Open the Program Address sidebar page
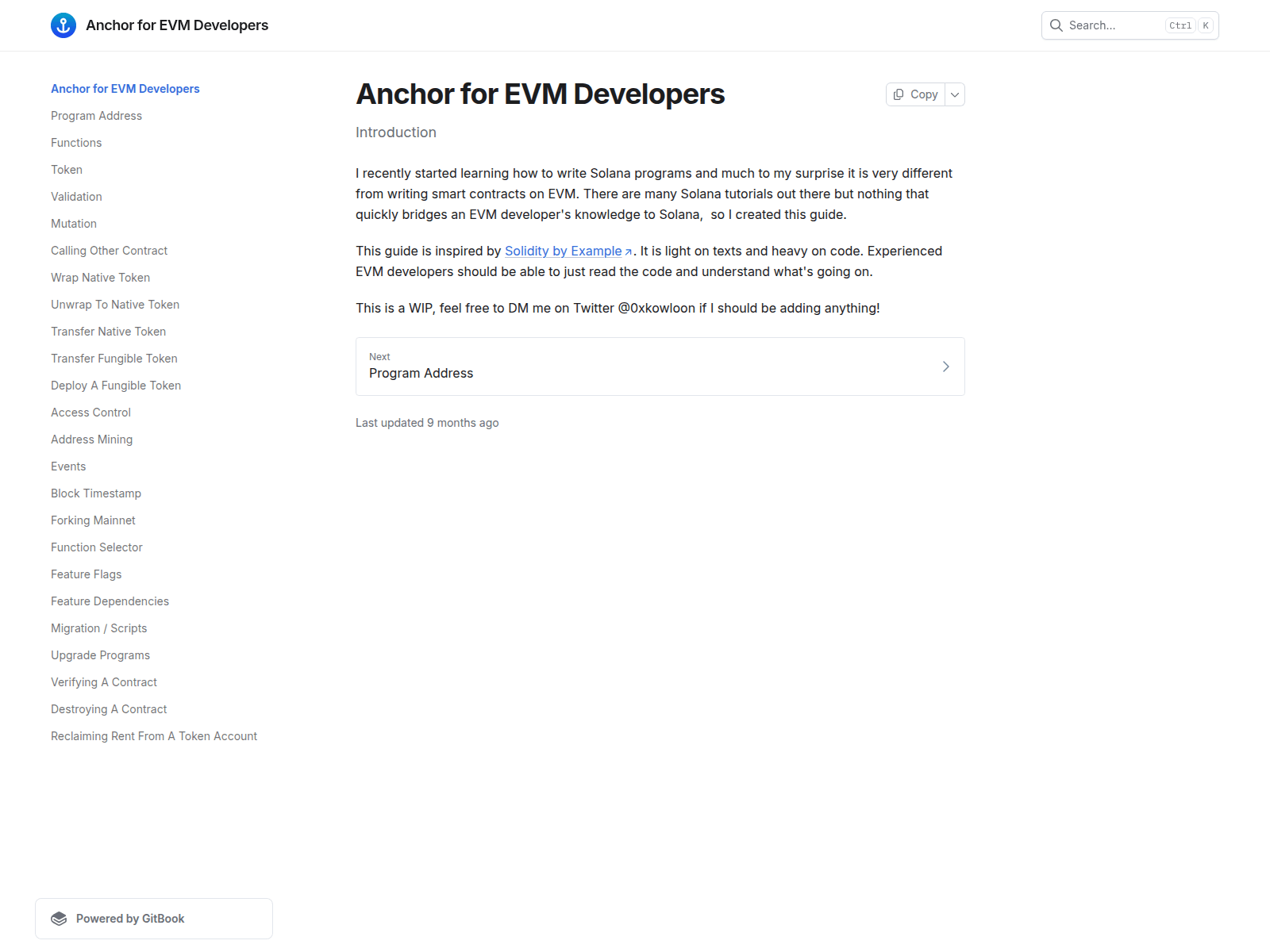Screen dimensions: 1270x952 tap(96, 116)
